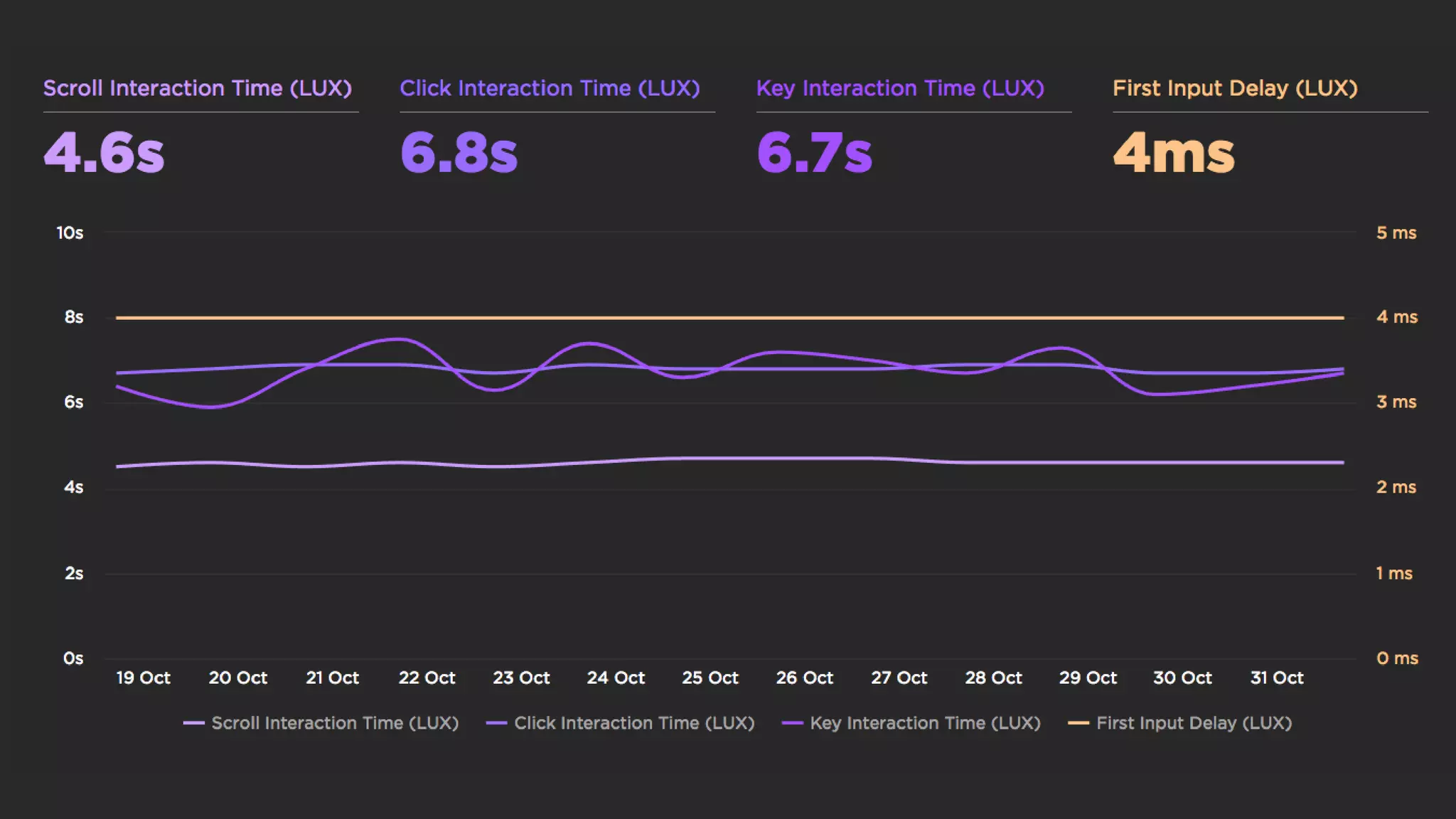Open the Click Interaction Time (LUX) header
This screenshot has width=1456, height=819.
click(550, 88)
